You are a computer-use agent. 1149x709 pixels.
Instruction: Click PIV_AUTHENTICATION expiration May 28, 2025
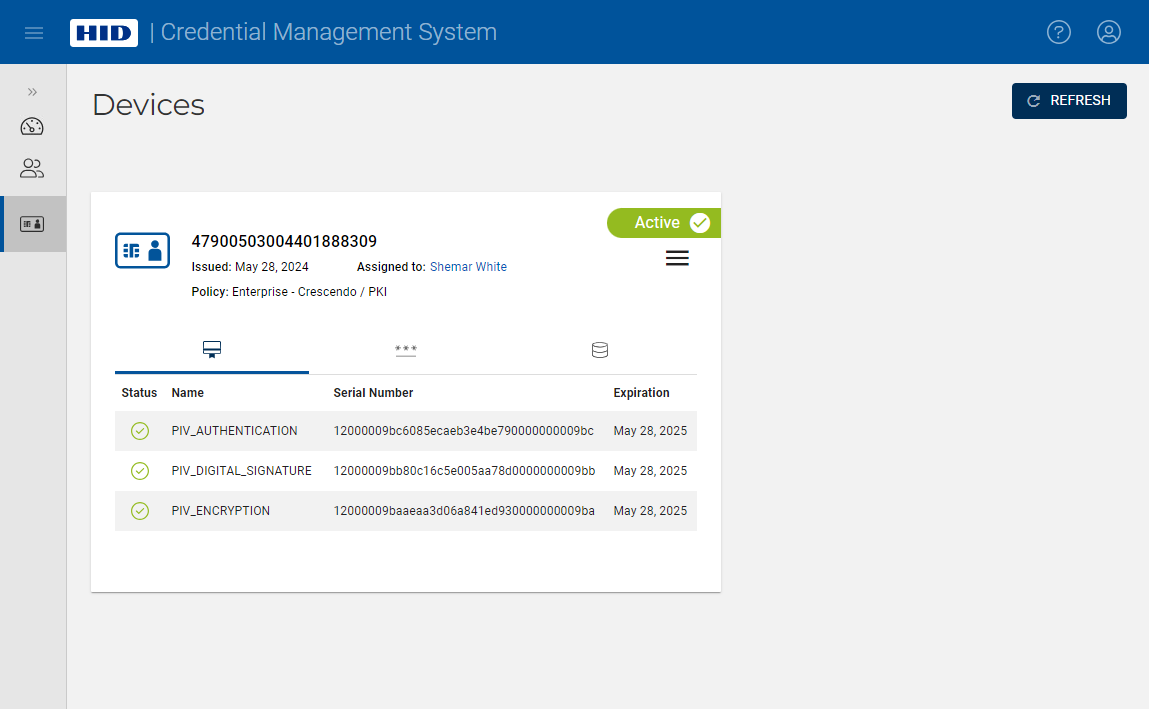(x=650, y=431)
